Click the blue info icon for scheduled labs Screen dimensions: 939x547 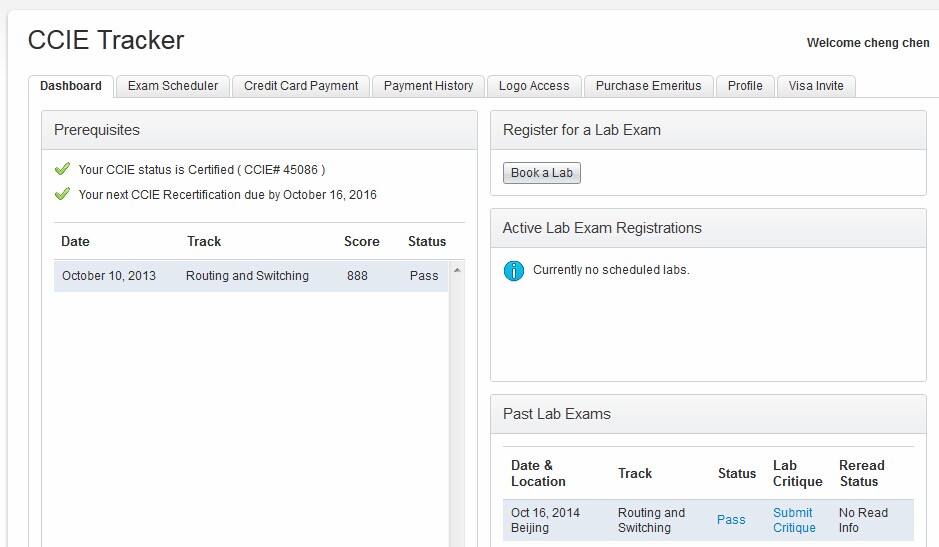pos(514,270)
